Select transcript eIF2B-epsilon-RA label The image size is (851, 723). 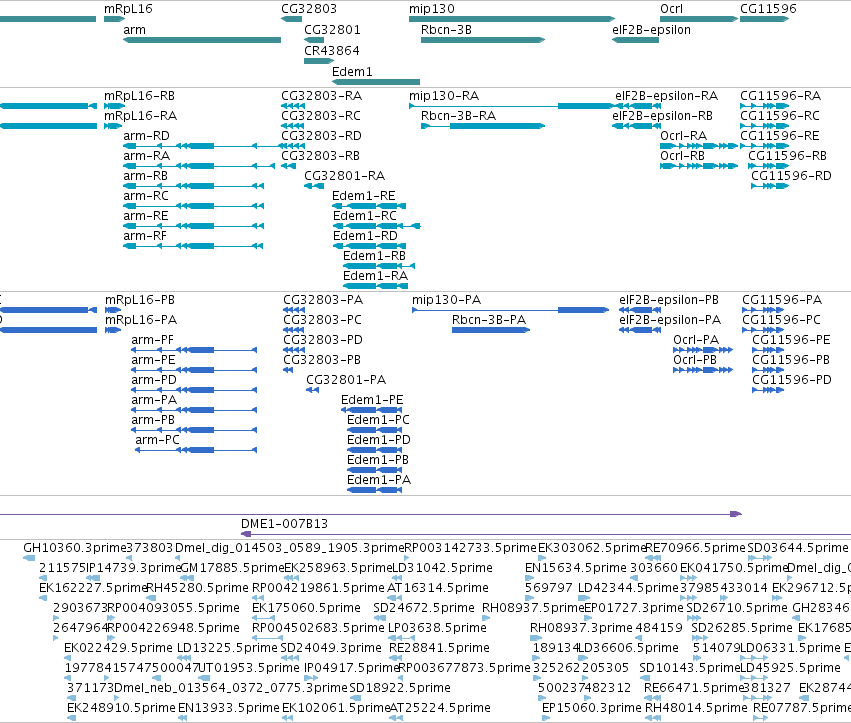[x=666, y=96]
